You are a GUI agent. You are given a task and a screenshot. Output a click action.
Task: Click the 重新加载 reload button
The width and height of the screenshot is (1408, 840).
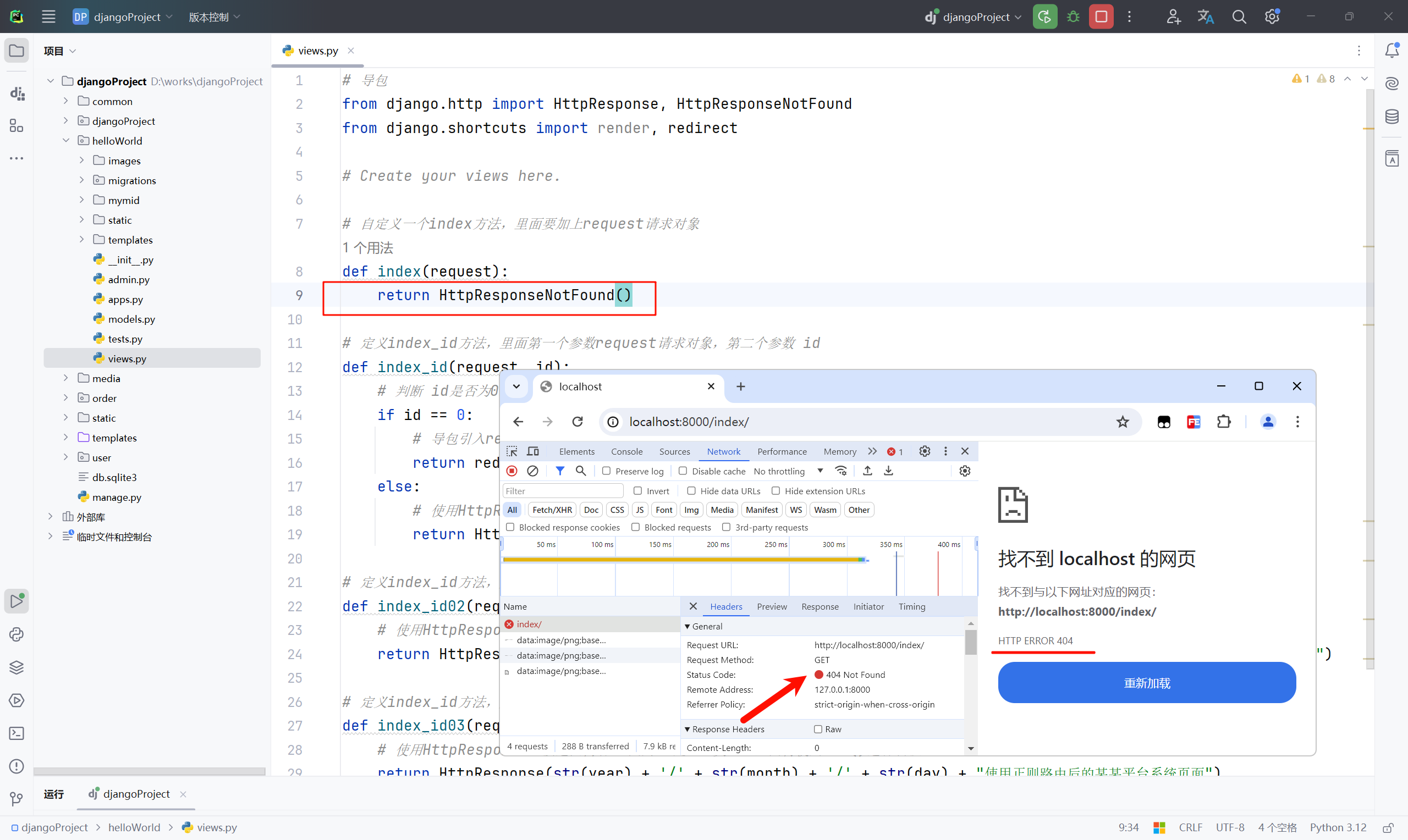tap(1147, 683)
